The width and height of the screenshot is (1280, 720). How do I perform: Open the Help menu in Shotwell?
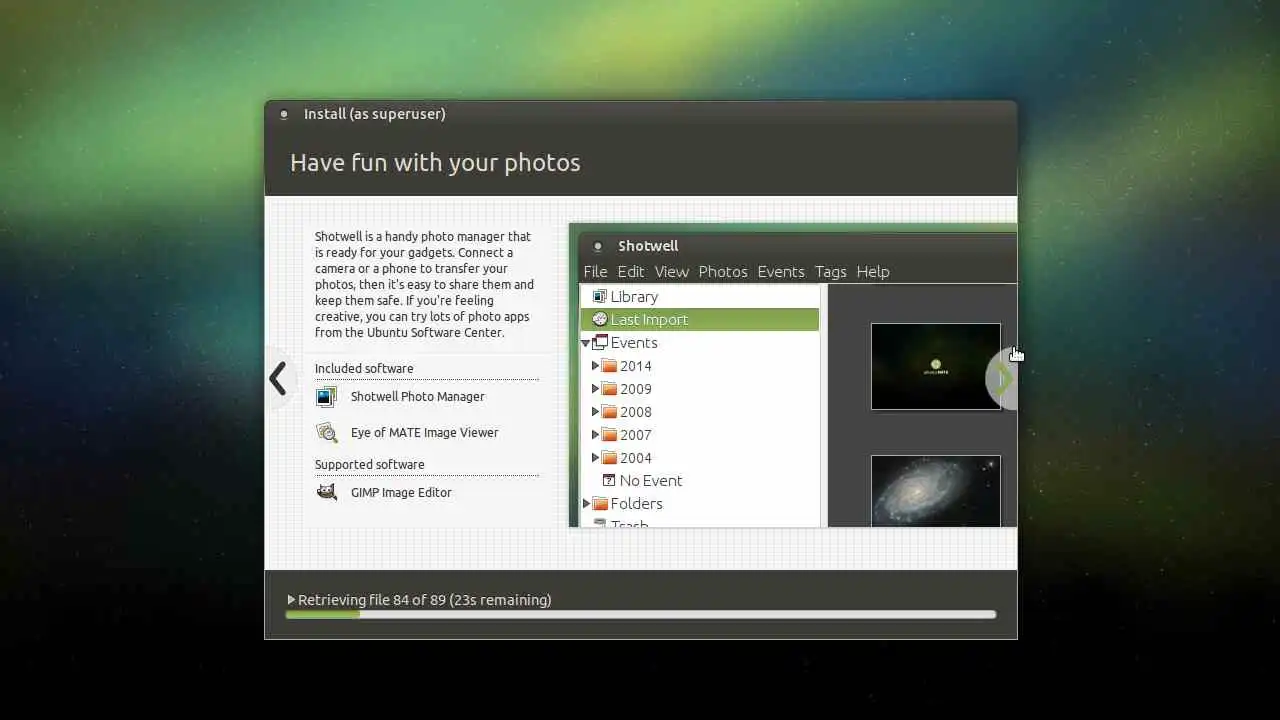point(873,272)
